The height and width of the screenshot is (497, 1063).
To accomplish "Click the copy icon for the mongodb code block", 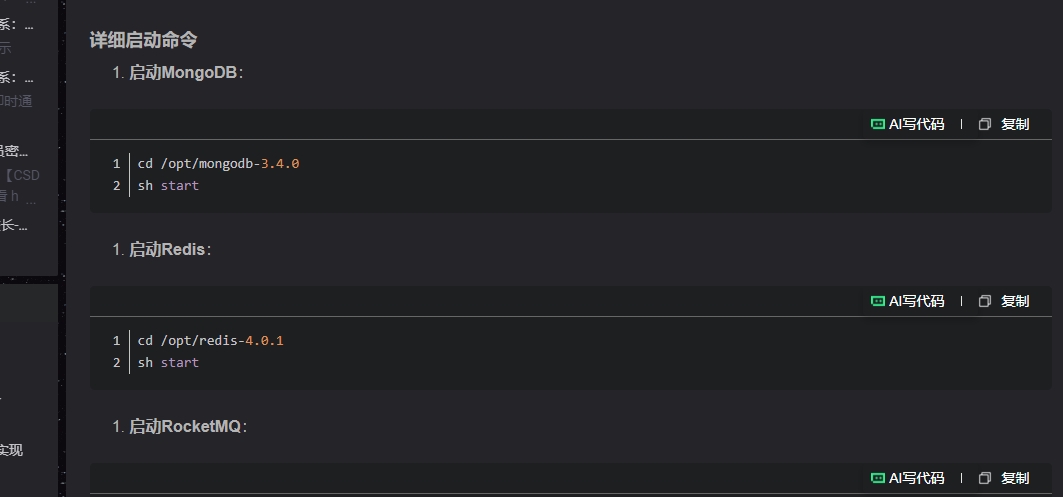I will pos(985,124).
